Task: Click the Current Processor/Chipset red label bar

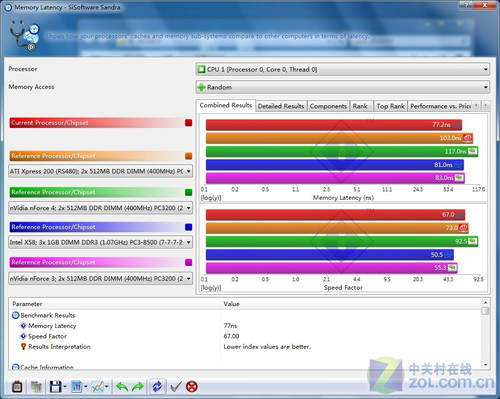Action: point(96,123)
